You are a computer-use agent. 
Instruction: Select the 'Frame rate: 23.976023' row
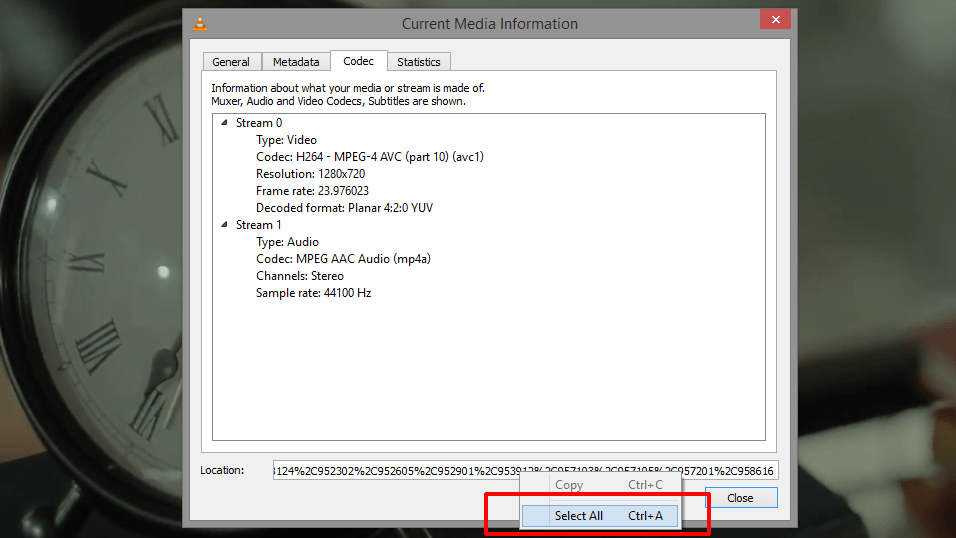[x=312, y=191]
